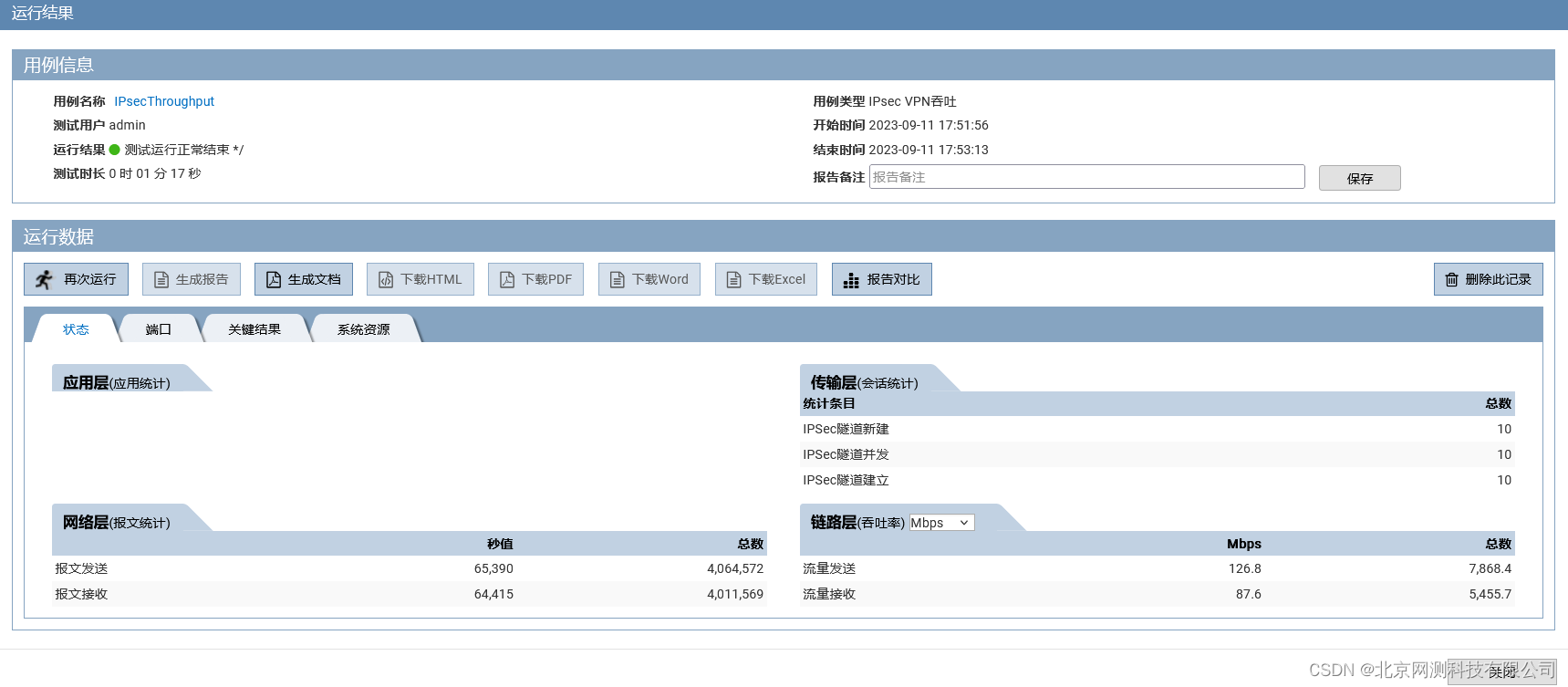This screenshot has height=687, width=1568.
Task: Click the 流量发送 row label
Action: [x=829, y=568]
